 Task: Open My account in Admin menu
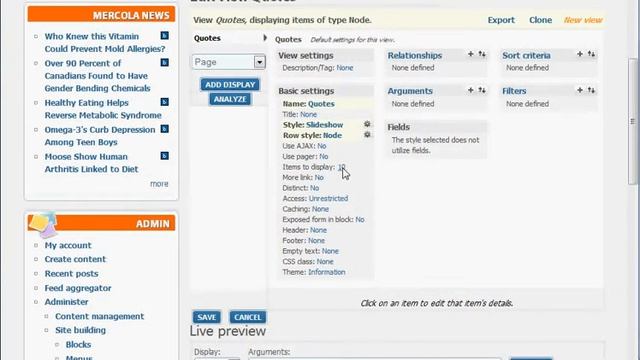[x=68, y=245]
